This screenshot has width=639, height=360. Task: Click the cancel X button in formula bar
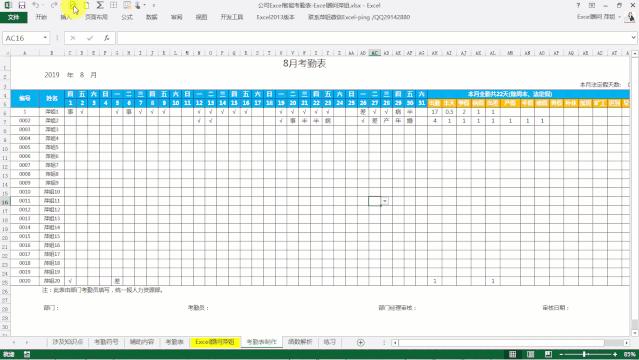click(x=73, y=38)
